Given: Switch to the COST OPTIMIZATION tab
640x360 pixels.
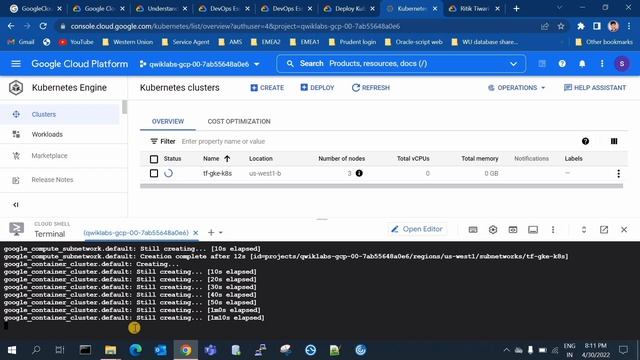Looking at the screenshot, I should tap(239, 122).
